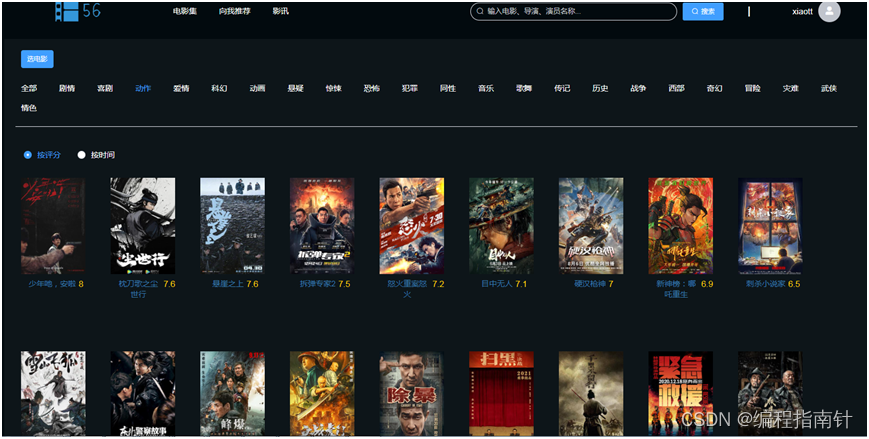Viewport: 869px width, 439px height.
Task: Click the 怒火重案怒火 title link
Action: (407, 289)
